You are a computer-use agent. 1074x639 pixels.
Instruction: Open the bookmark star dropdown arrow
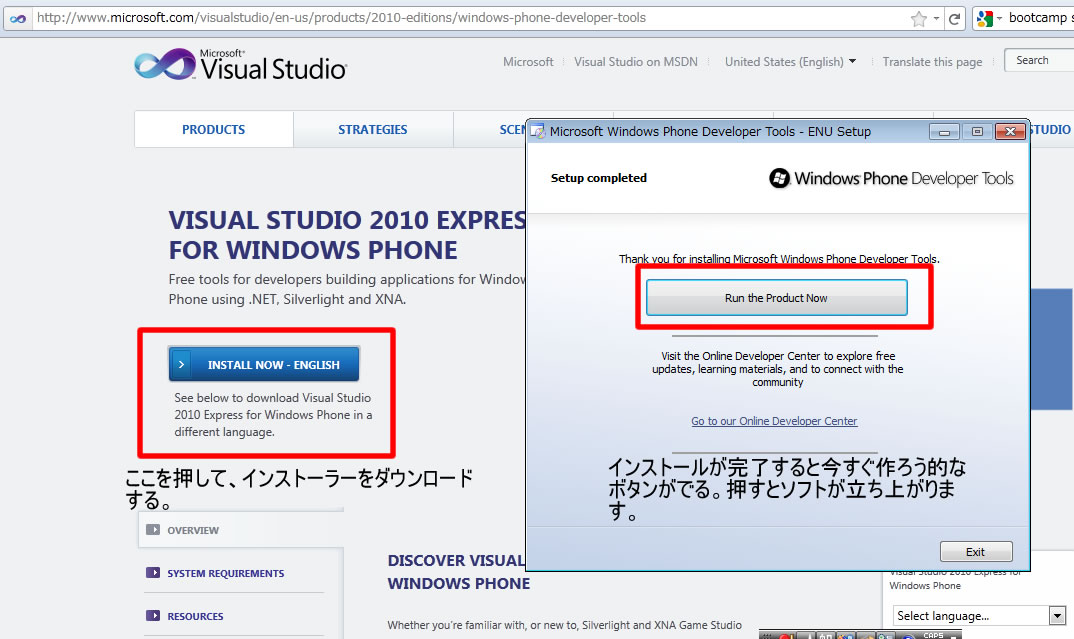pyautogui.click(x=936, y=18)
